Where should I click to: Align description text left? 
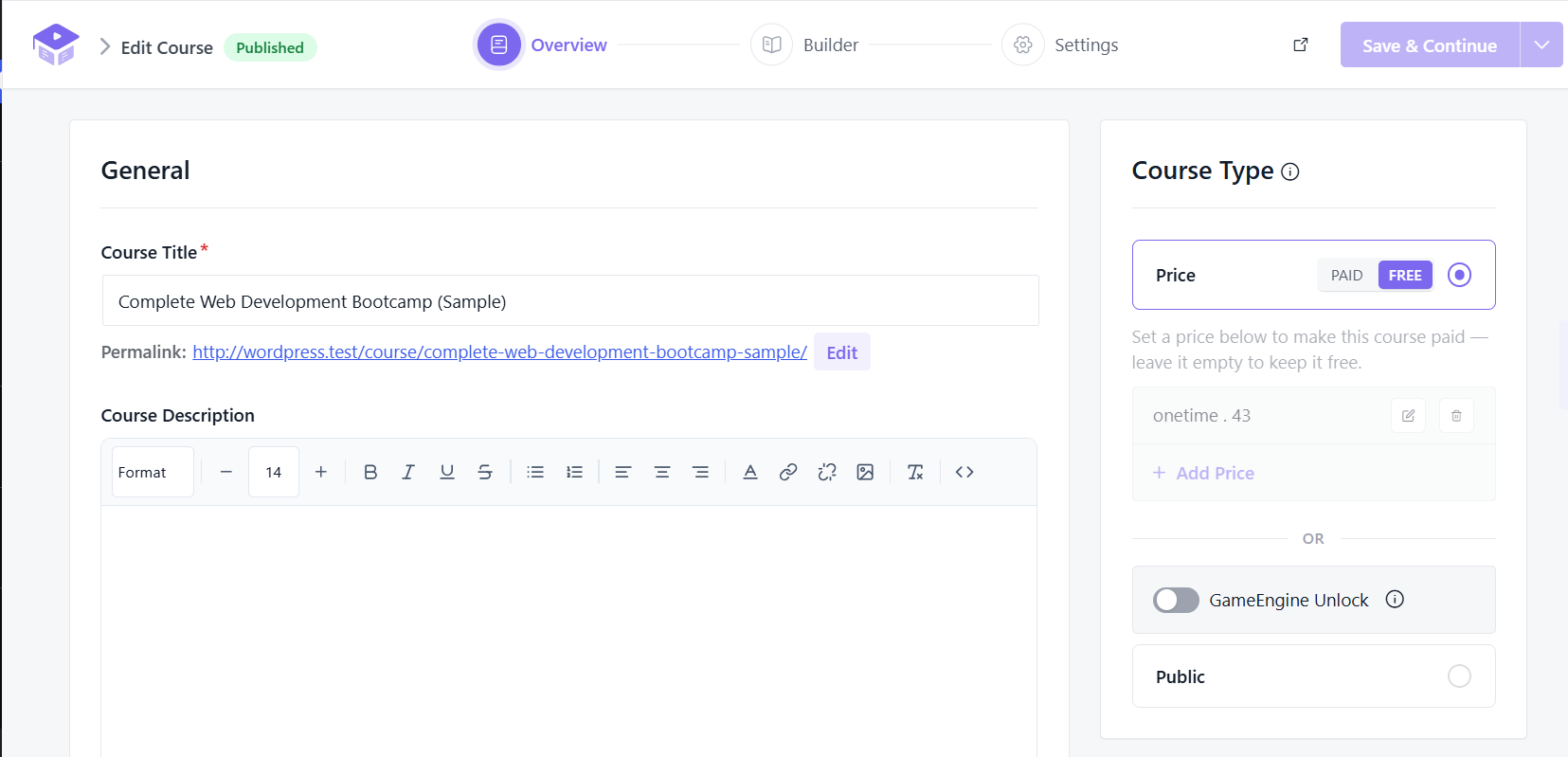click(622, 472)
